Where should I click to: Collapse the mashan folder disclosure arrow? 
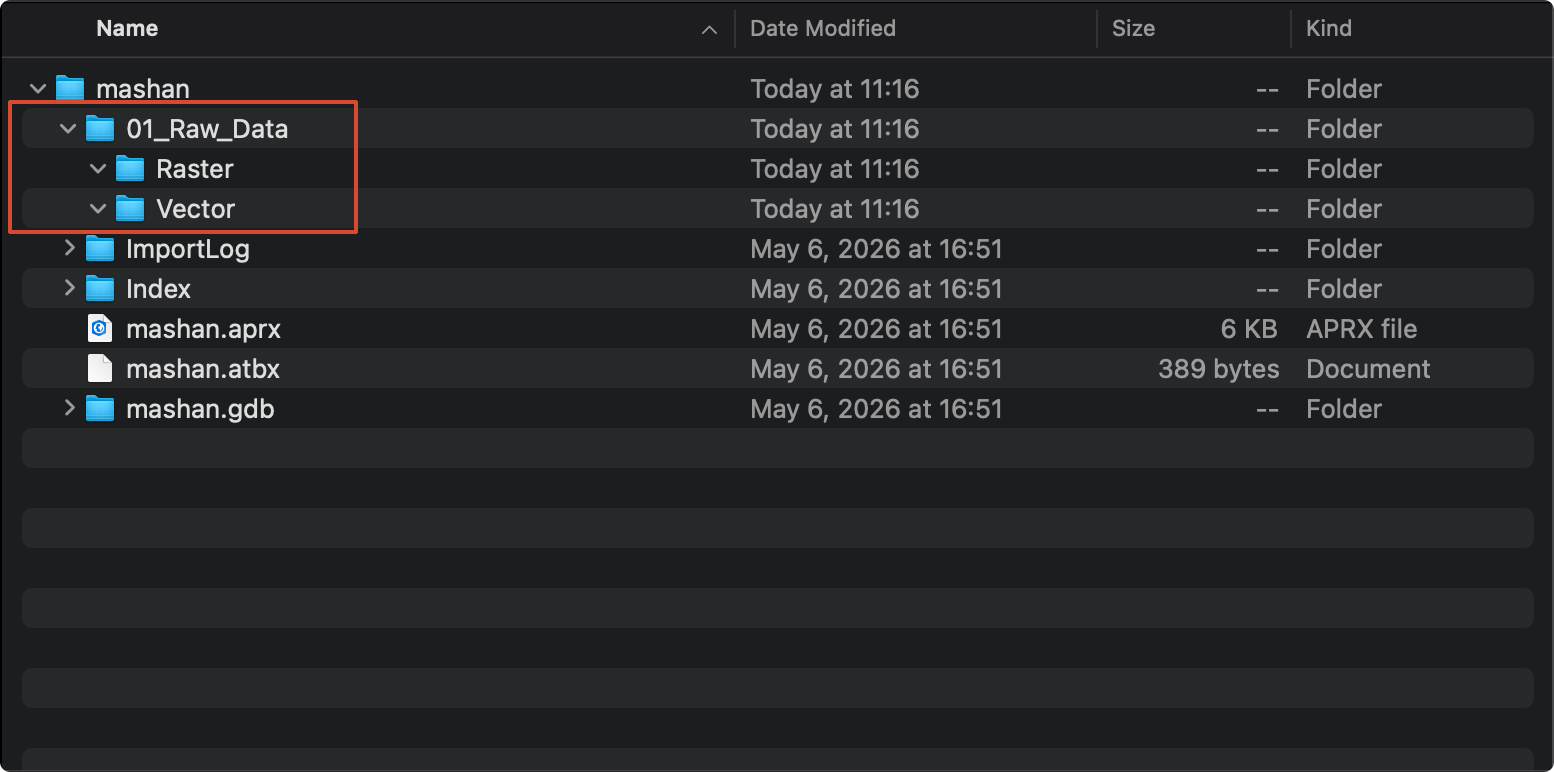click(39, 89)
